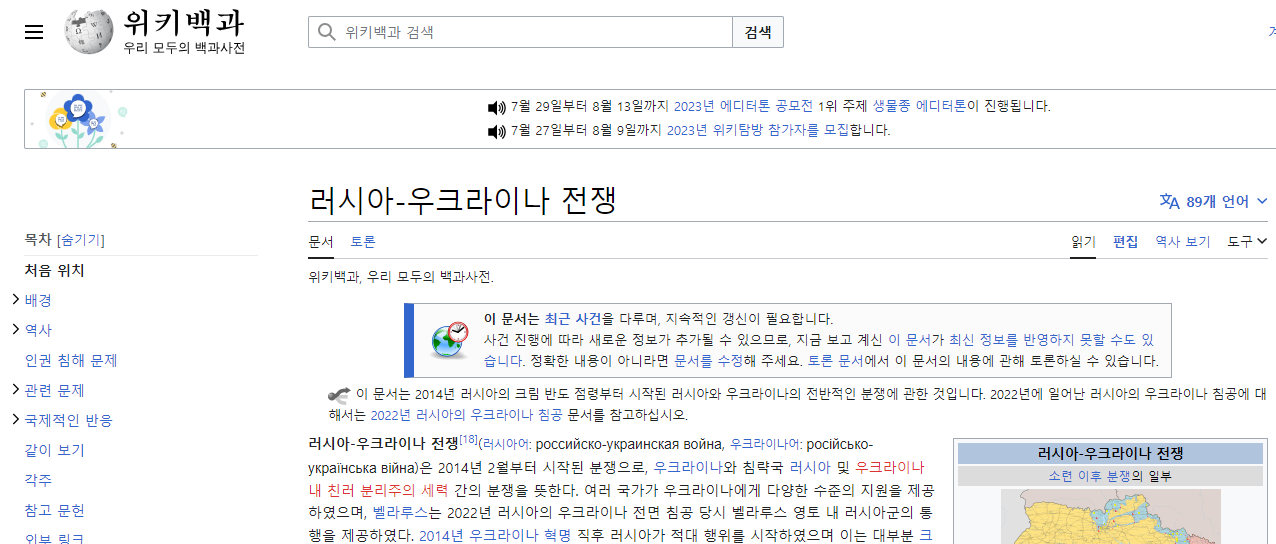1276x544 pixels.
Task: Jump to 각주 section
Action: [38, 480]
